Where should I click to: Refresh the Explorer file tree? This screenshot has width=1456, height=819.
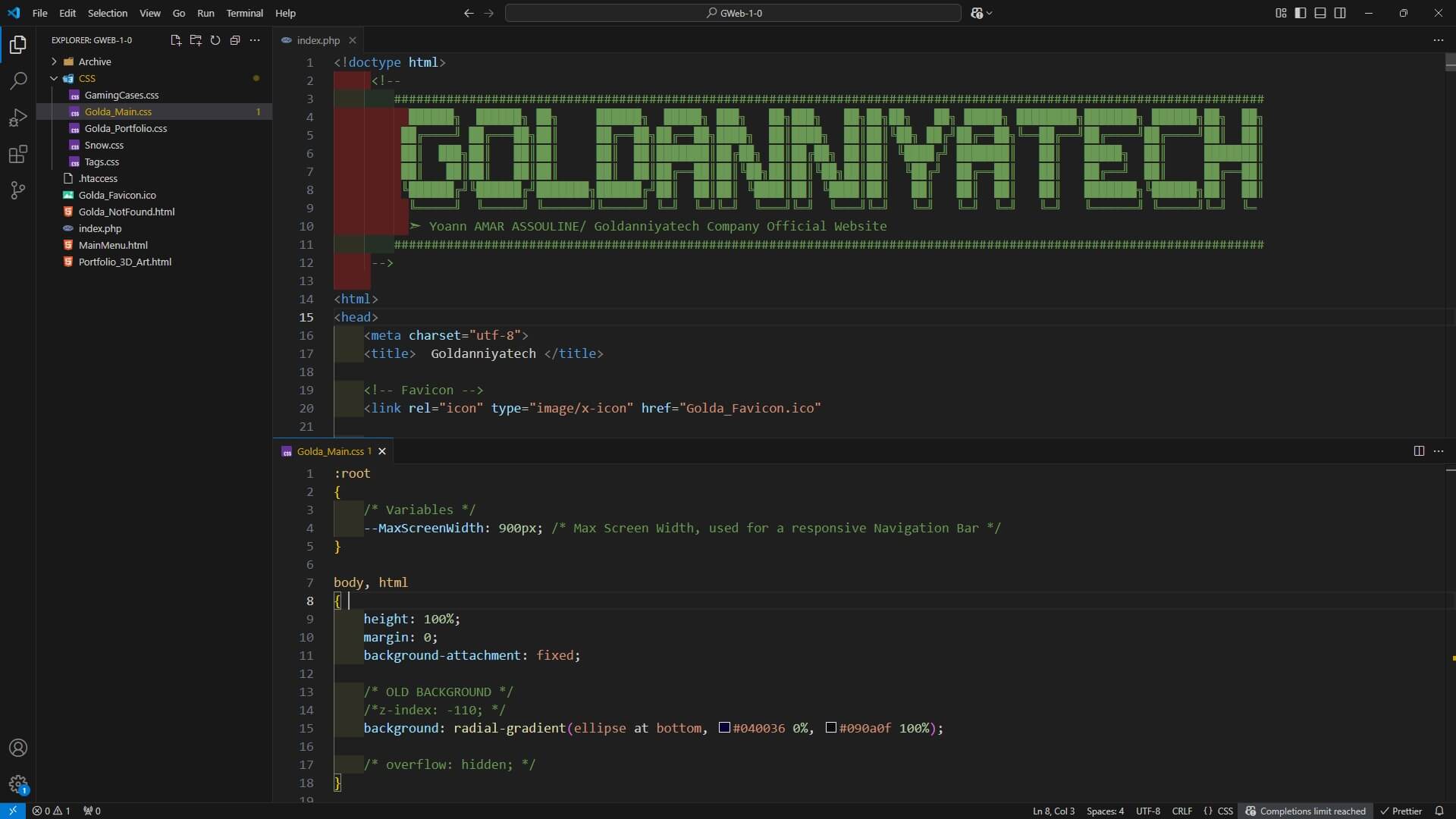coord(215,40)
